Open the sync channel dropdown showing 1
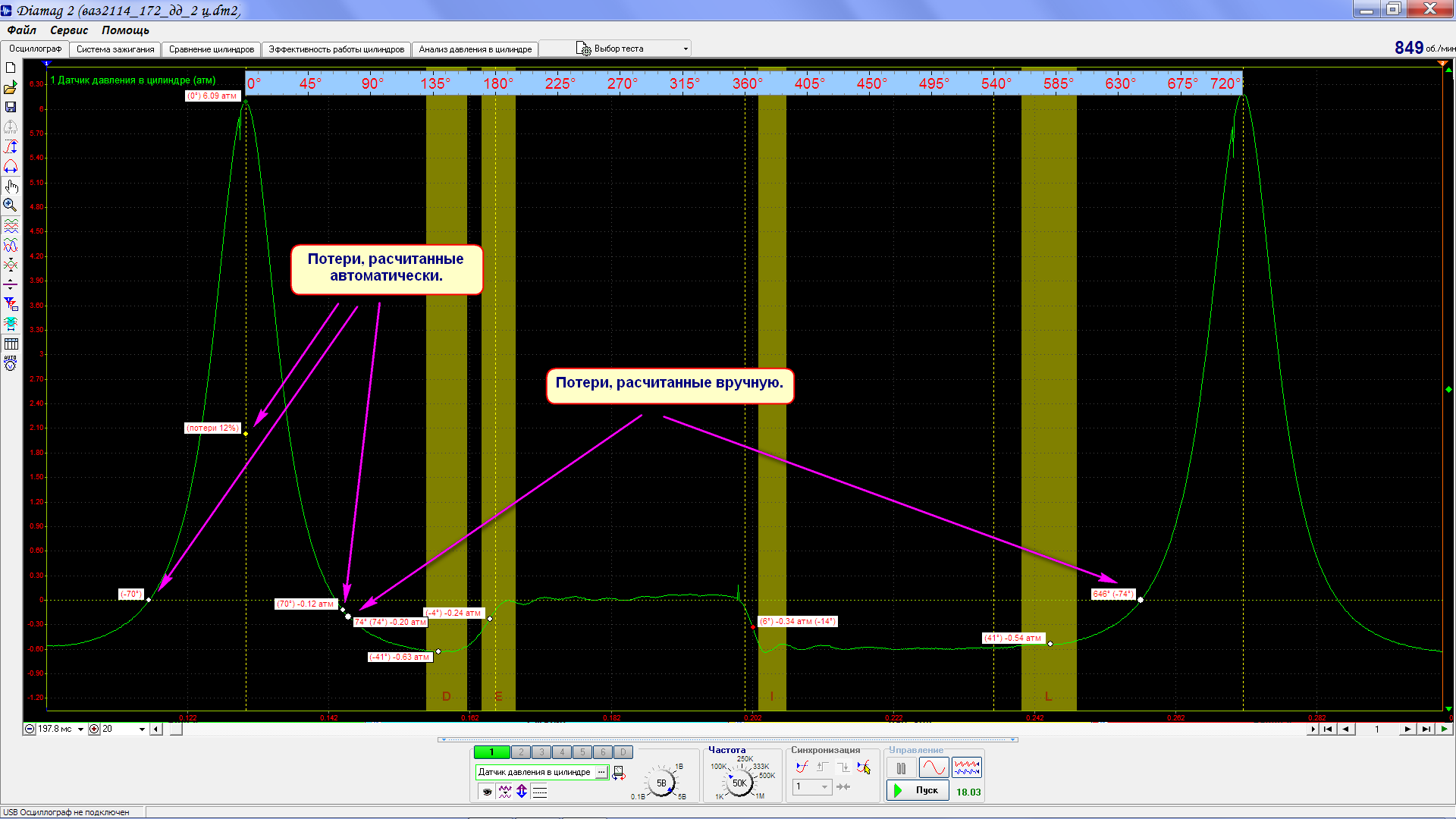Viewport: 1456px width, 819px height. [x=812, y=787]
